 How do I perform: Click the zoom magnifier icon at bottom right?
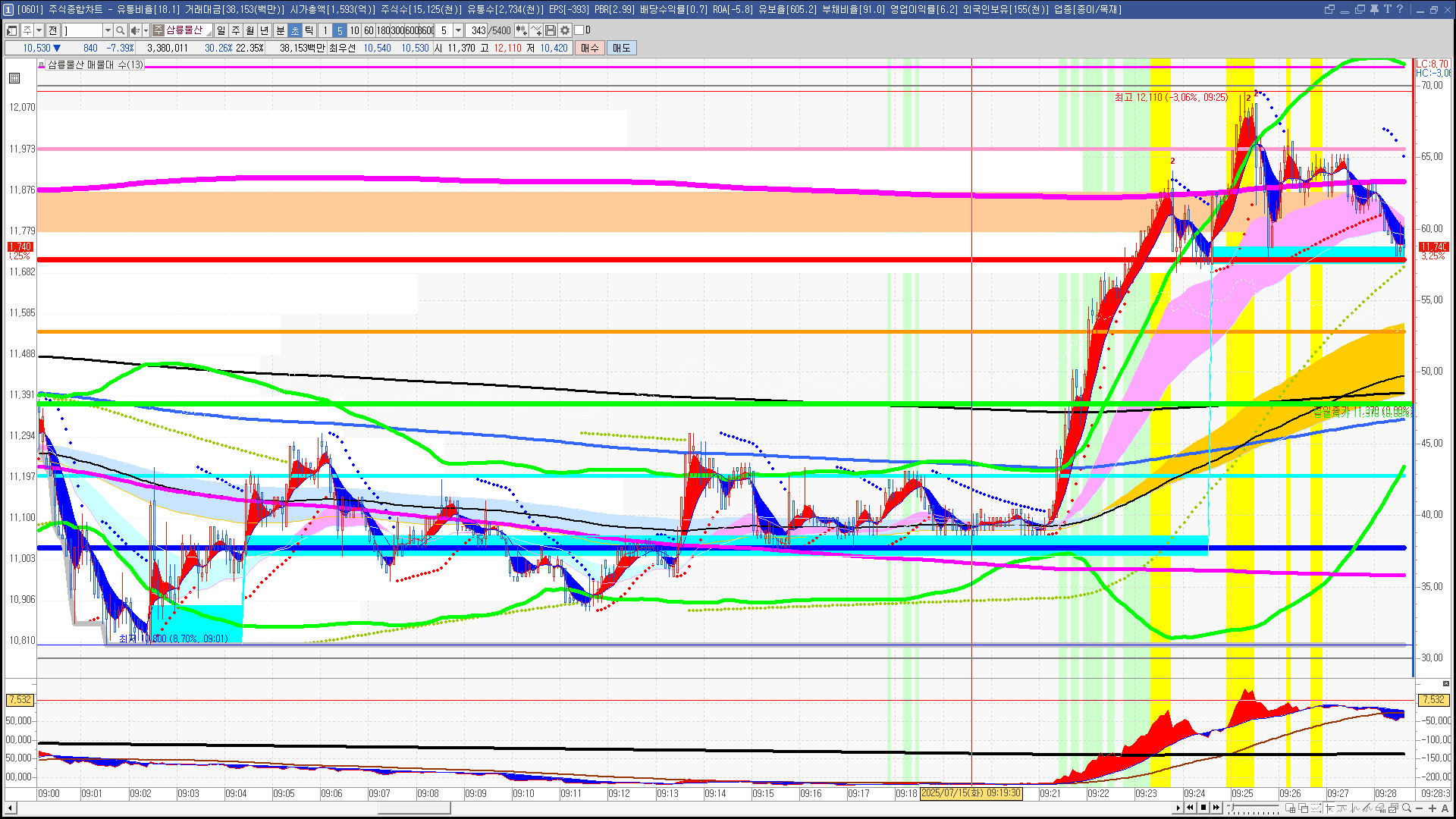(x=1407, y=808)
